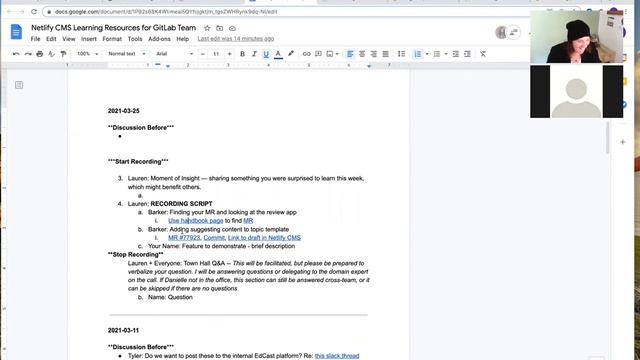Increase the font size
Viewport: 640px width, 360px height.
coord(229,54)
